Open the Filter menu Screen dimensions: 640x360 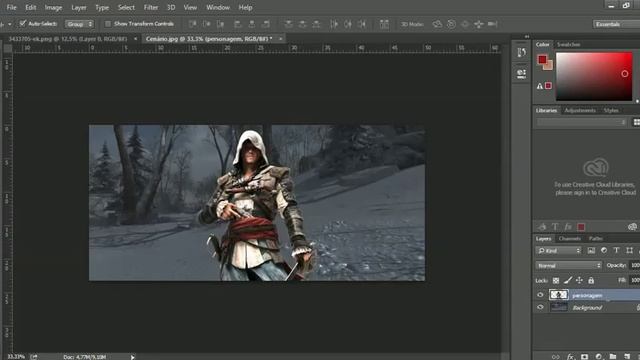[151, 7]
